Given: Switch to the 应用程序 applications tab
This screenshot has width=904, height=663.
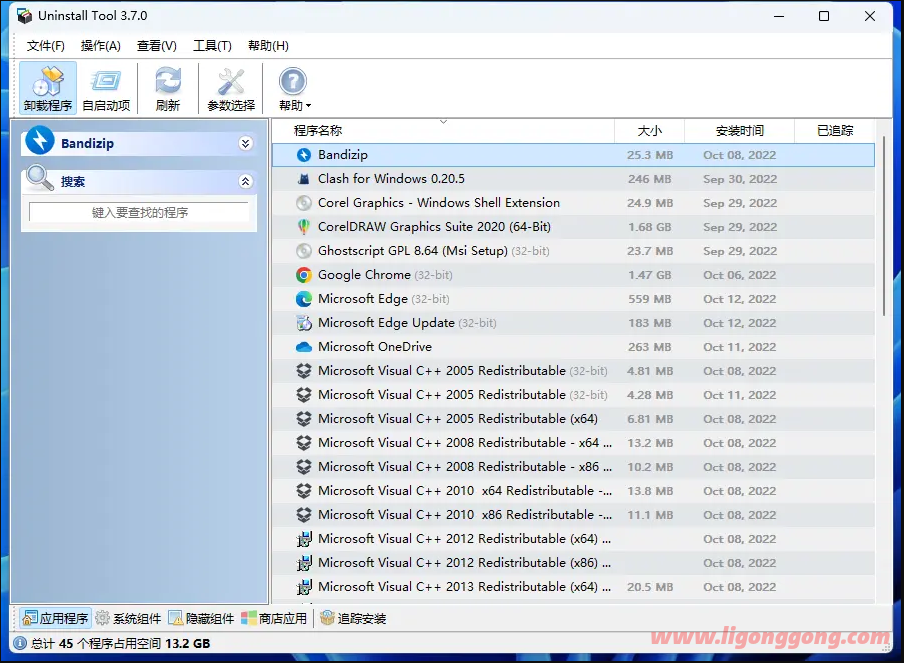Looking at the screenshot, I should click(x=55, y=619).
